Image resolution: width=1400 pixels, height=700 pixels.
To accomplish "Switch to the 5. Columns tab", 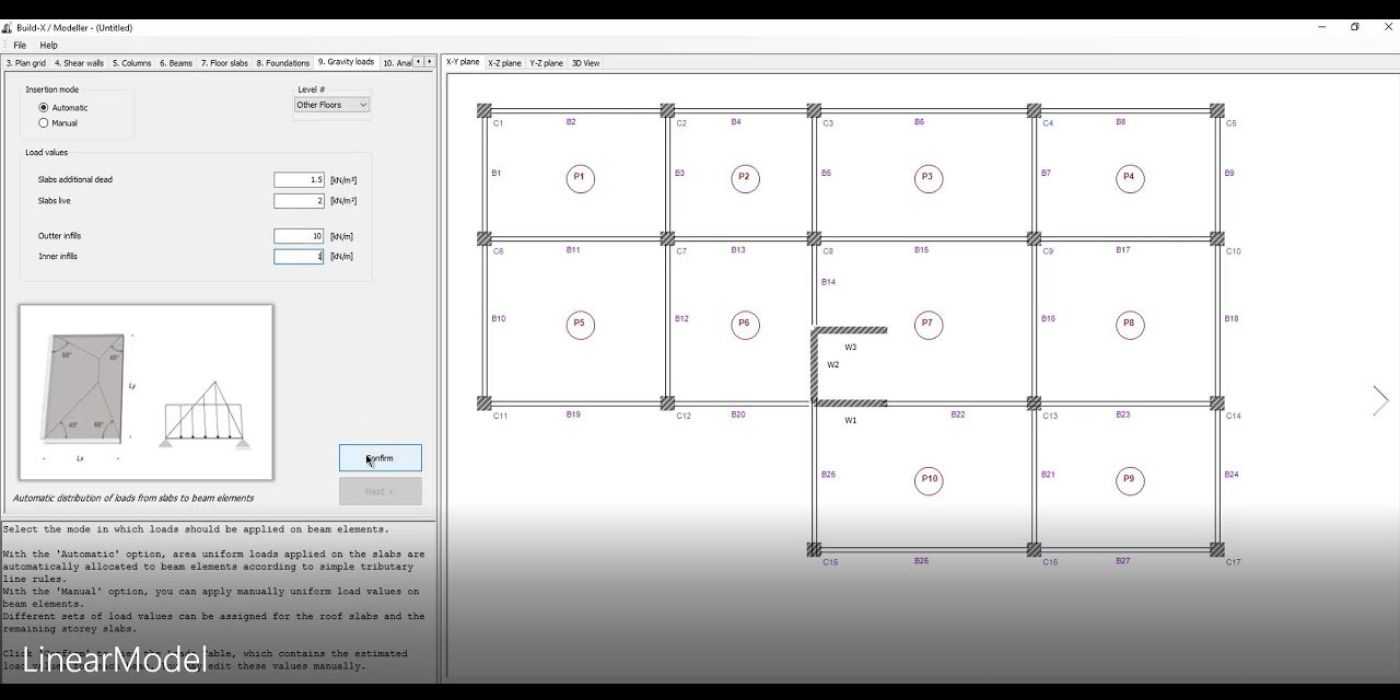I will 132,63.
